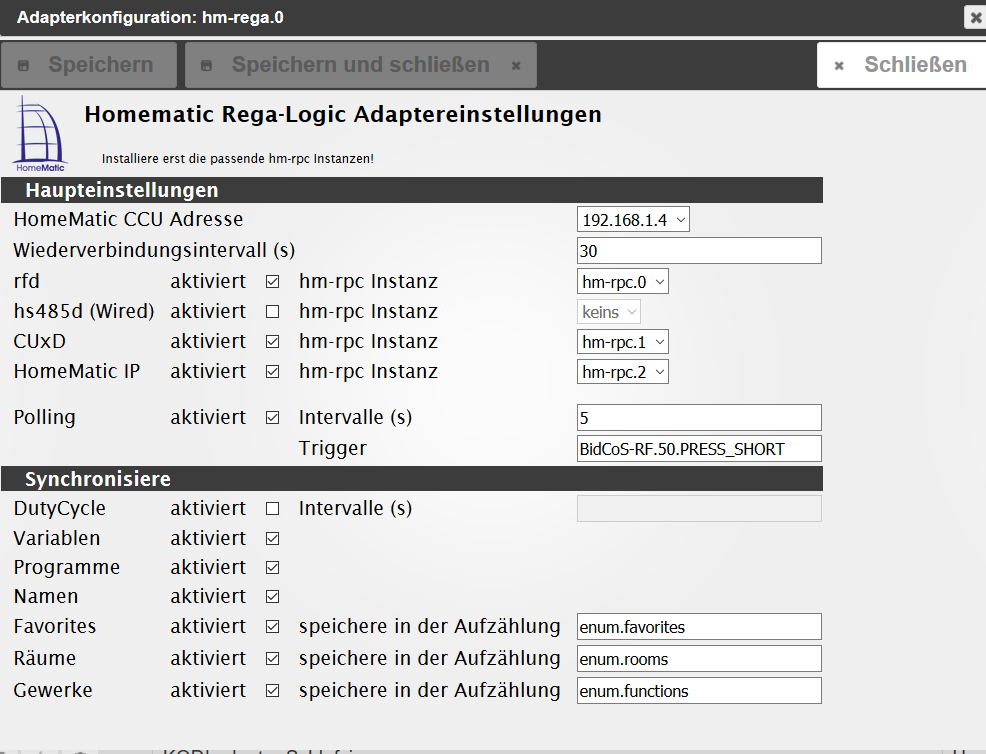Open the HomeMatic IP hm-rpc.2 dropdown
The height and width of the screenshot is (754, 986).
(623, 372)
